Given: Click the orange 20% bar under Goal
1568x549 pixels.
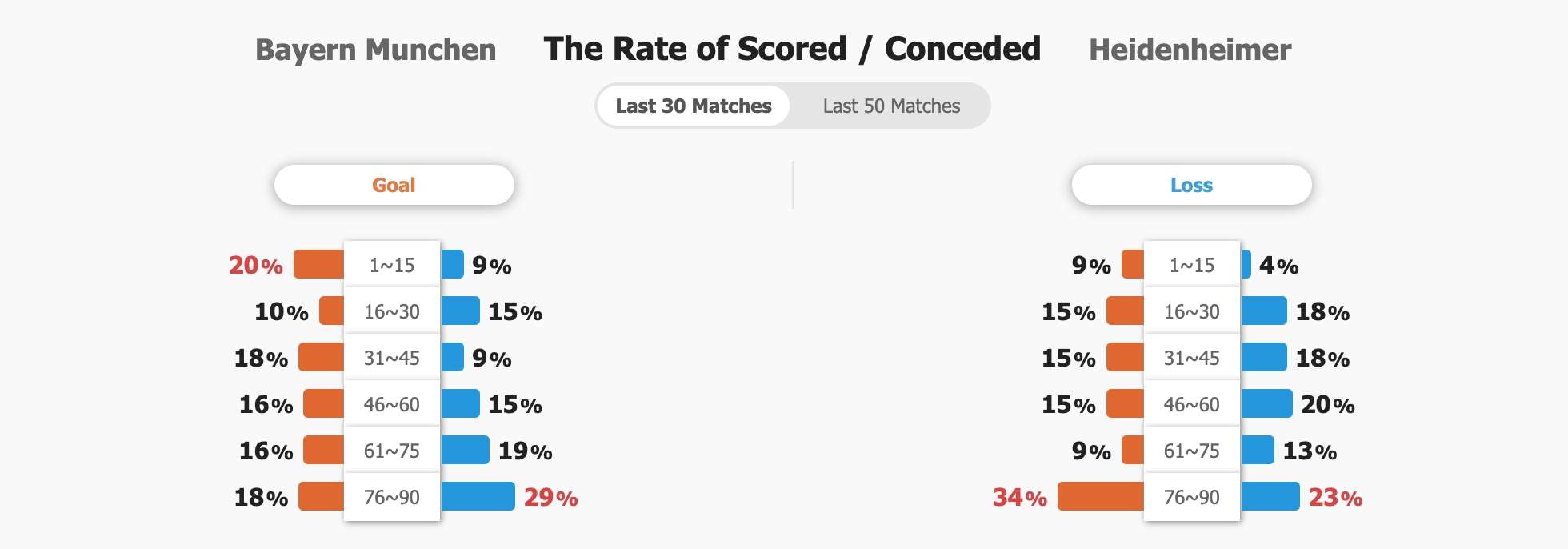Looking at the screenshot, I should click(319, 264).
